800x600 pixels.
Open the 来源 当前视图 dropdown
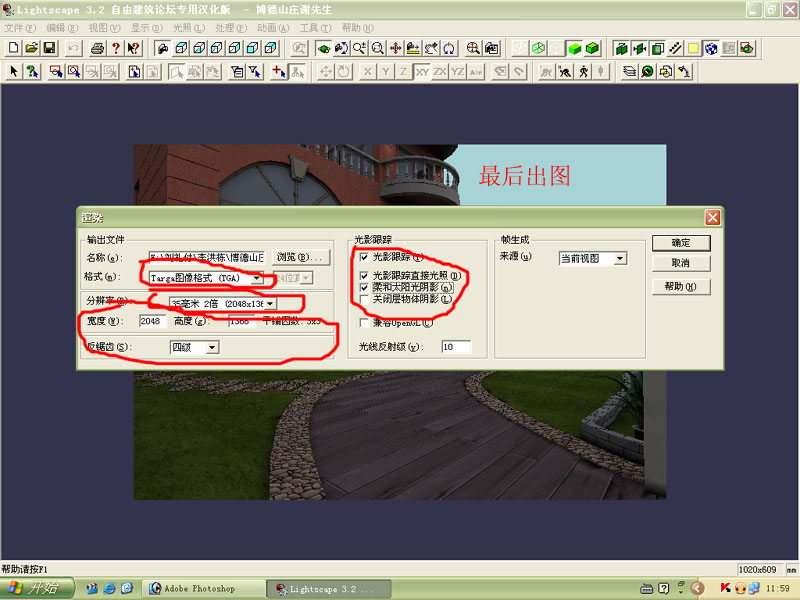click(620, 259)
